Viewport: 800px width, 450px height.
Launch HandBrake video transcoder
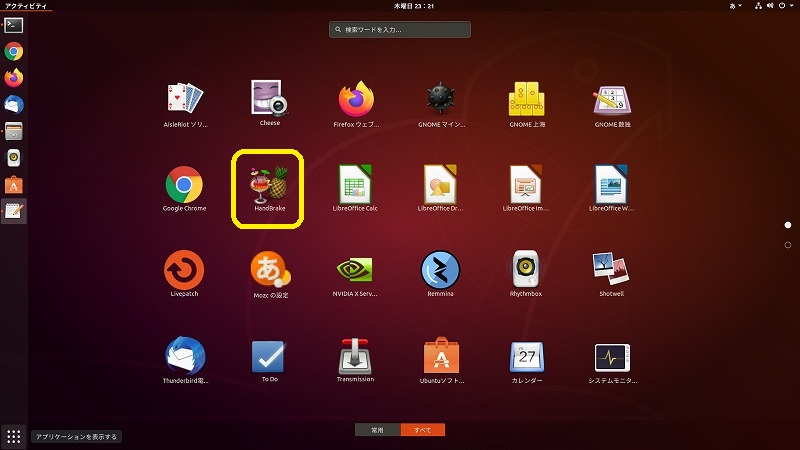coord(269,189)
